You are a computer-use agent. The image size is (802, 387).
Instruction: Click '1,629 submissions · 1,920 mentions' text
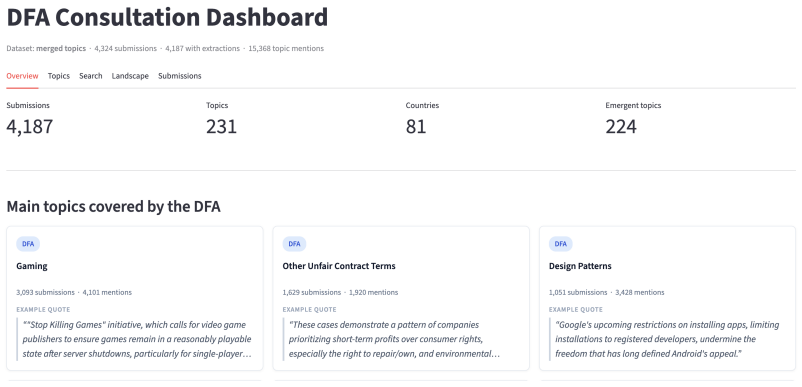[x=340, y=292]
